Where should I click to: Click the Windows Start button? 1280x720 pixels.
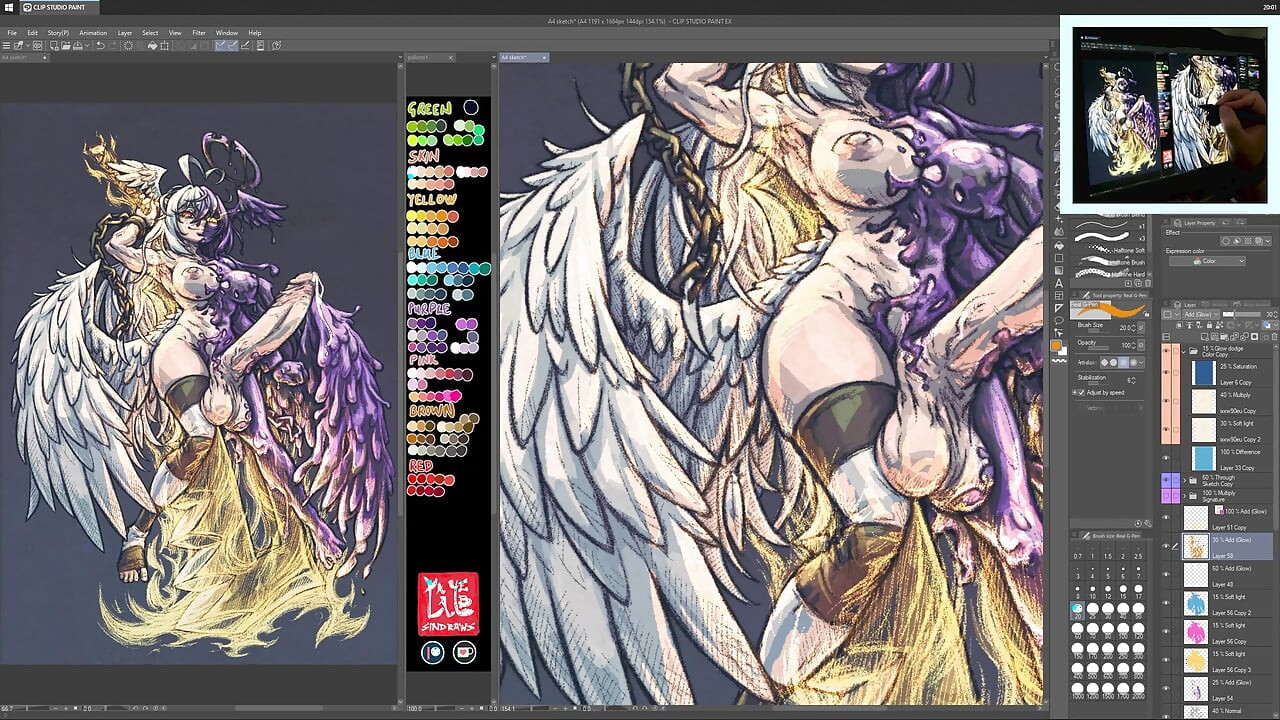9,7
